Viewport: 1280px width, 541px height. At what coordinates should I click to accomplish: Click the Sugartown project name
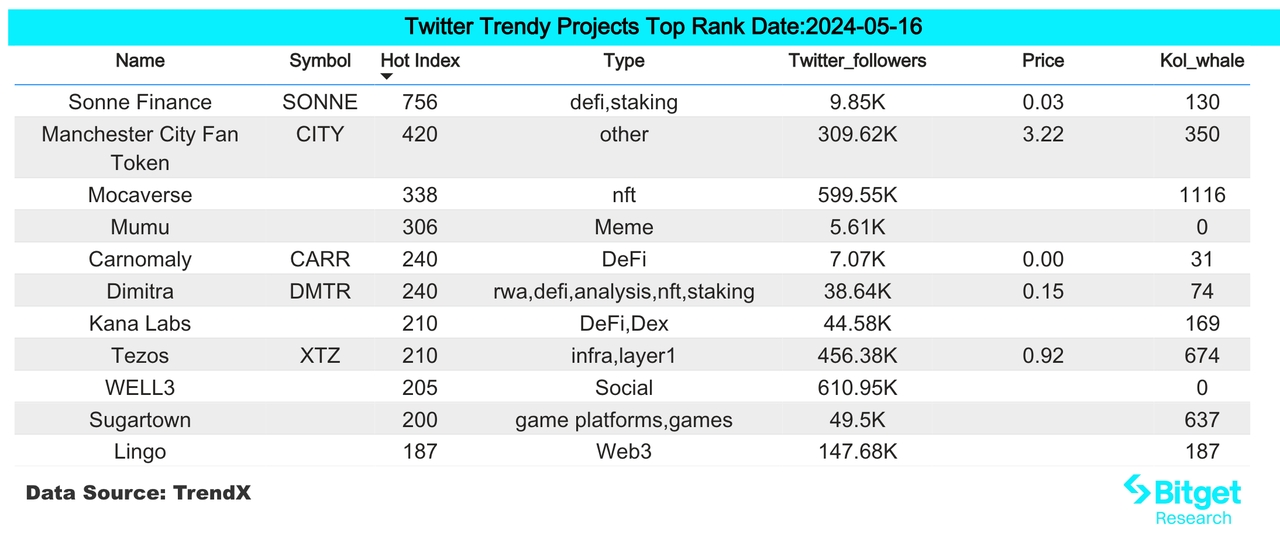click(140, 419)
